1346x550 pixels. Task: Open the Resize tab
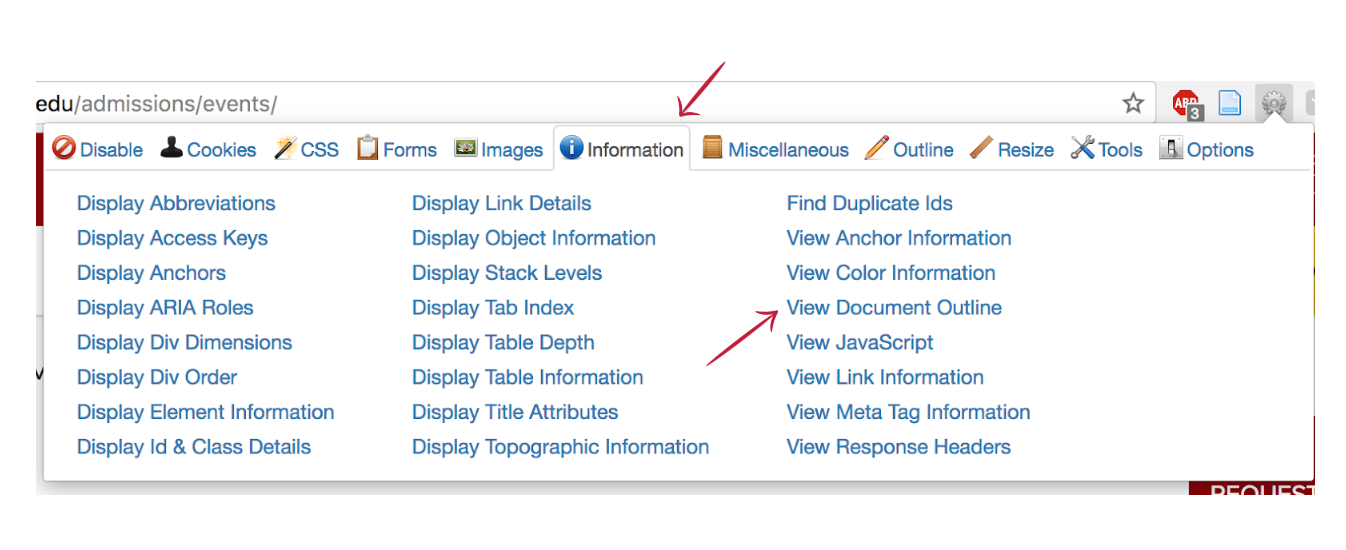[1012, 150]
